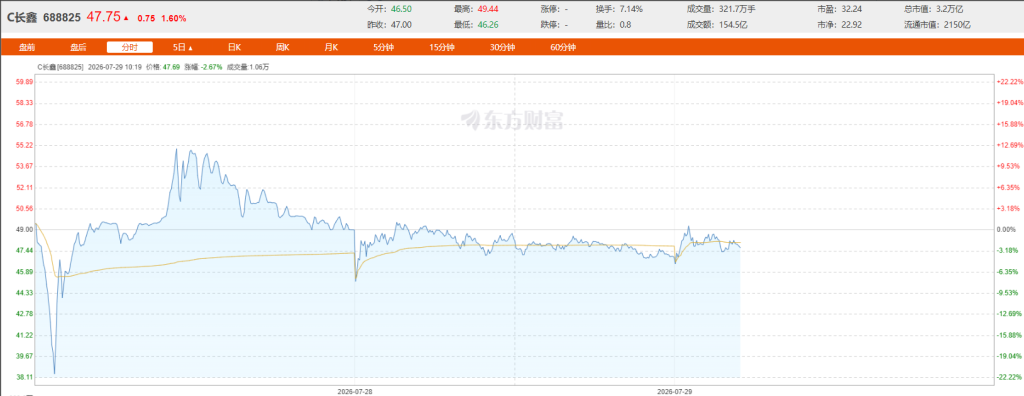Image resolution: width=1024 pixels, height=396 pixels.
Task: Click the 44.33 price axis label
Action: coord(24,293)
